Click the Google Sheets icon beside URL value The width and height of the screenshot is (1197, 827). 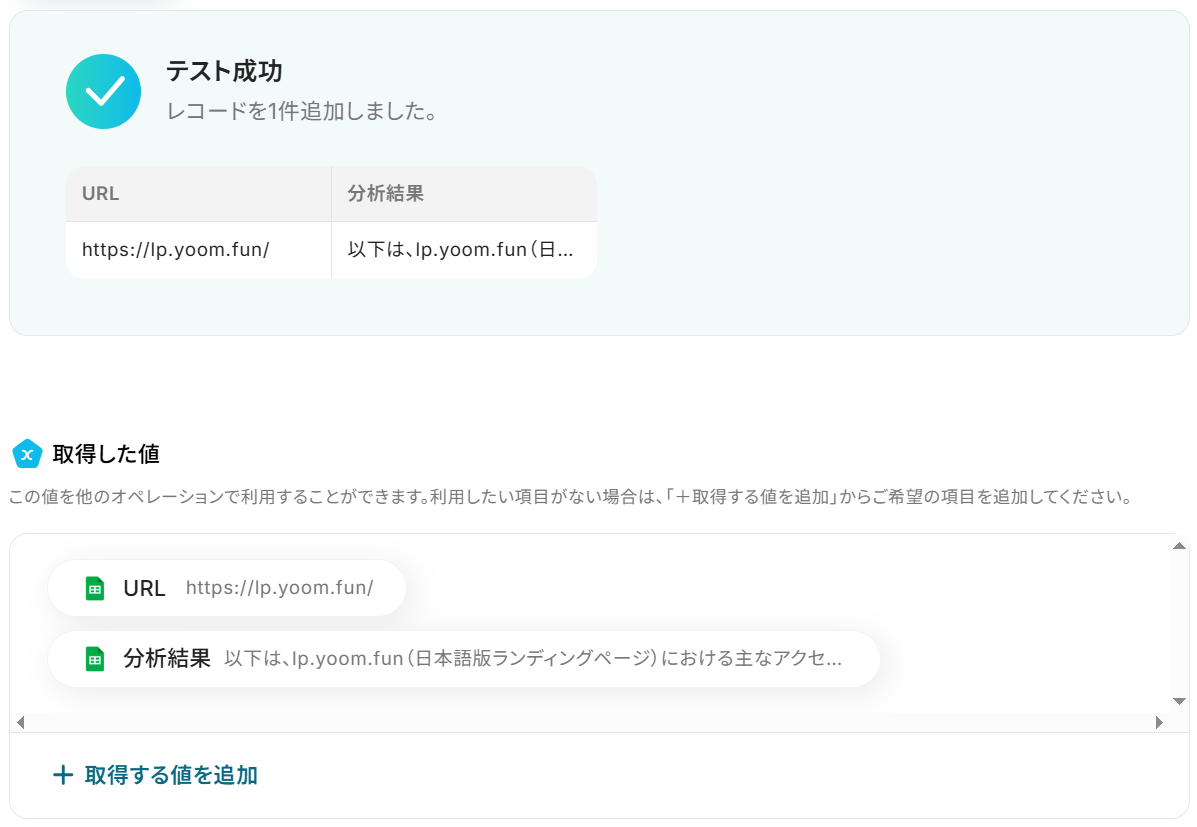(95, 588)
